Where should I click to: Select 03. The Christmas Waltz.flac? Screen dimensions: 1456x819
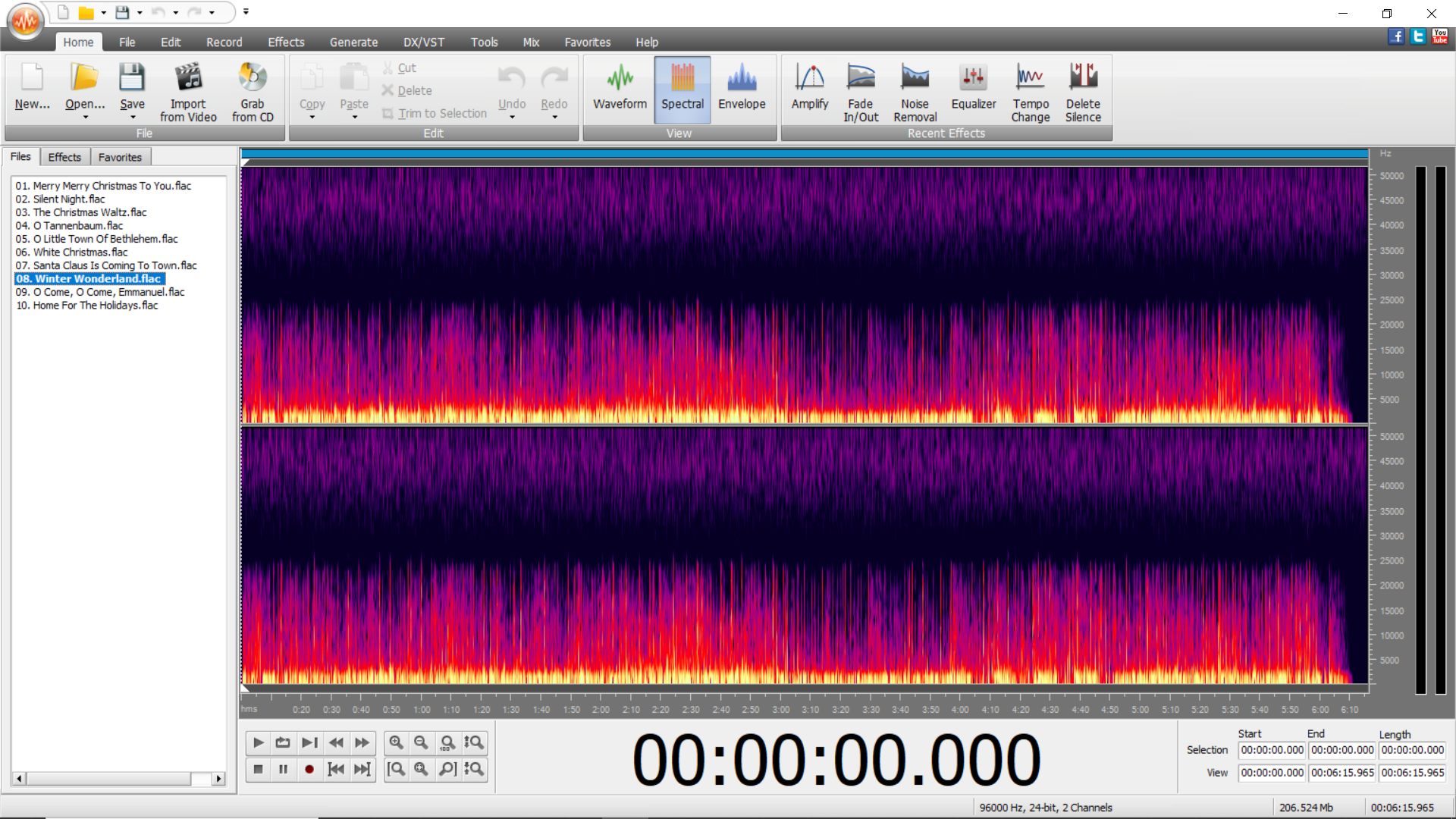click(81, 212)
